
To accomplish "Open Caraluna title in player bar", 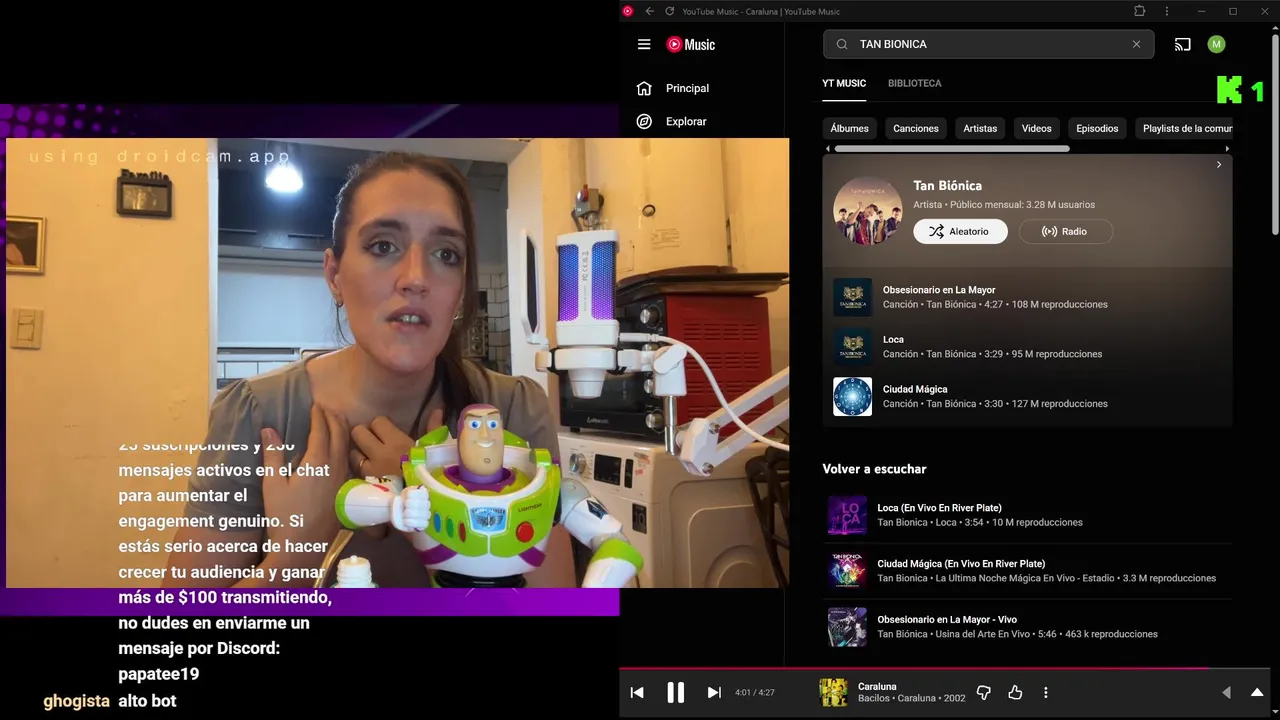I will click(x=877, y=686).
